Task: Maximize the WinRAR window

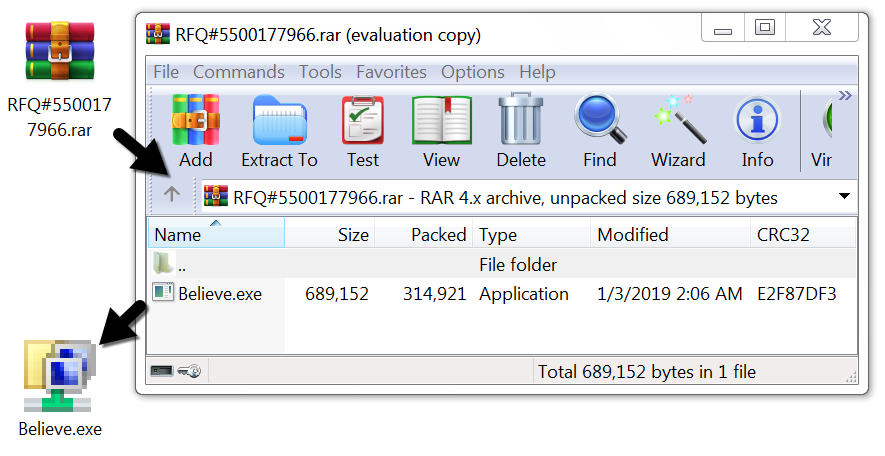Action: 765,28
